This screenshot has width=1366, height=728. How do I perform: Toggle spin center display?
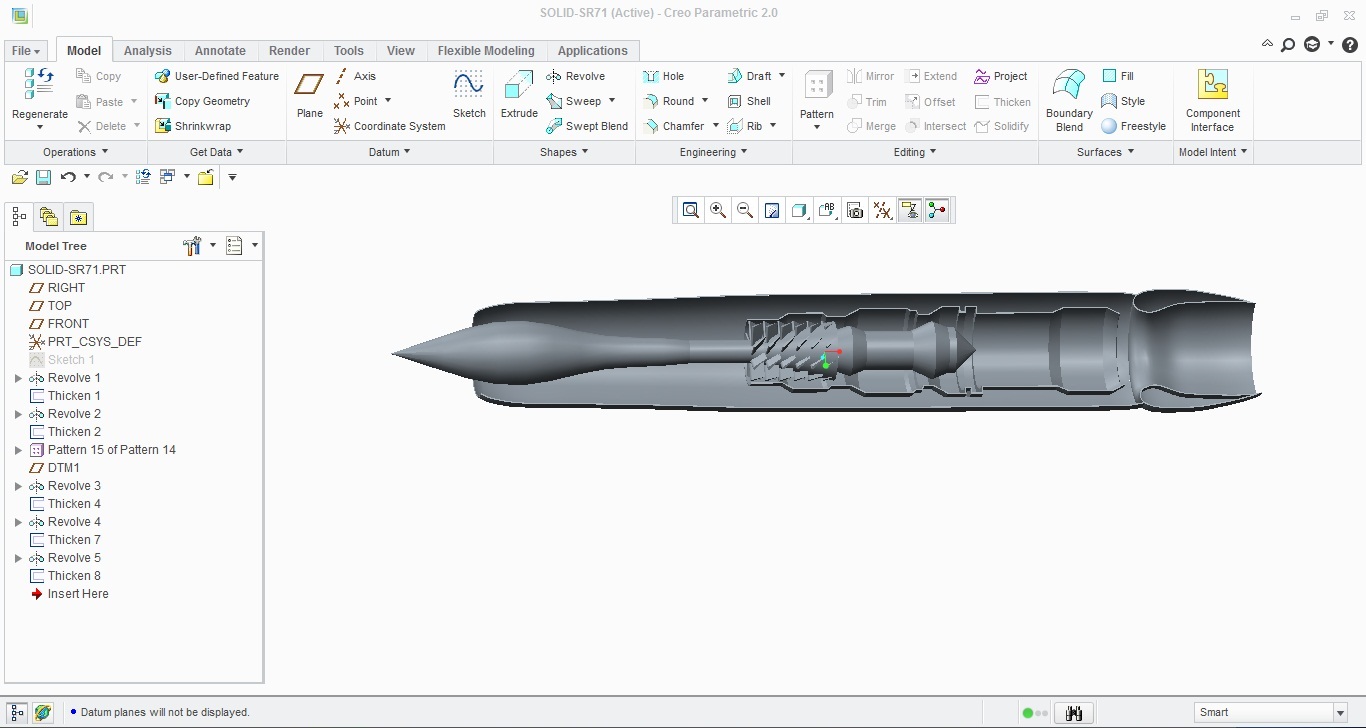tap(937, 210)
